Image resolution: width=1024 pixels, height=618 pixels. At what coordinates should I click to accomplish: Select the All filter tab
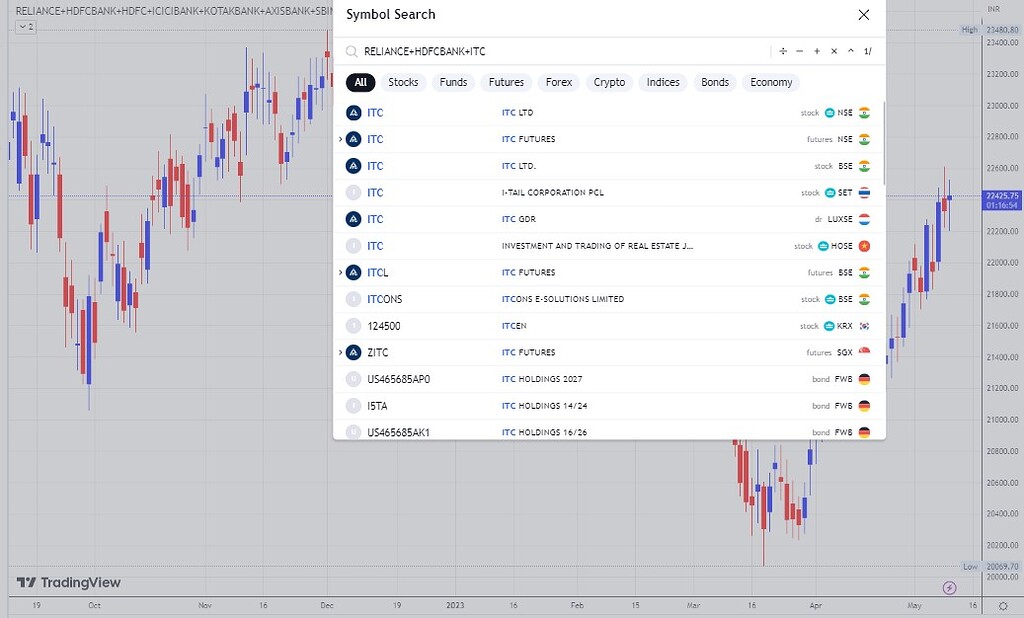(360, 82)
